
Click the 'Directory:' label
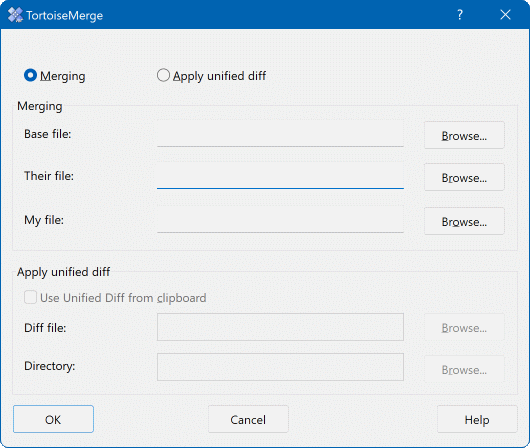(x=49, y=366)
